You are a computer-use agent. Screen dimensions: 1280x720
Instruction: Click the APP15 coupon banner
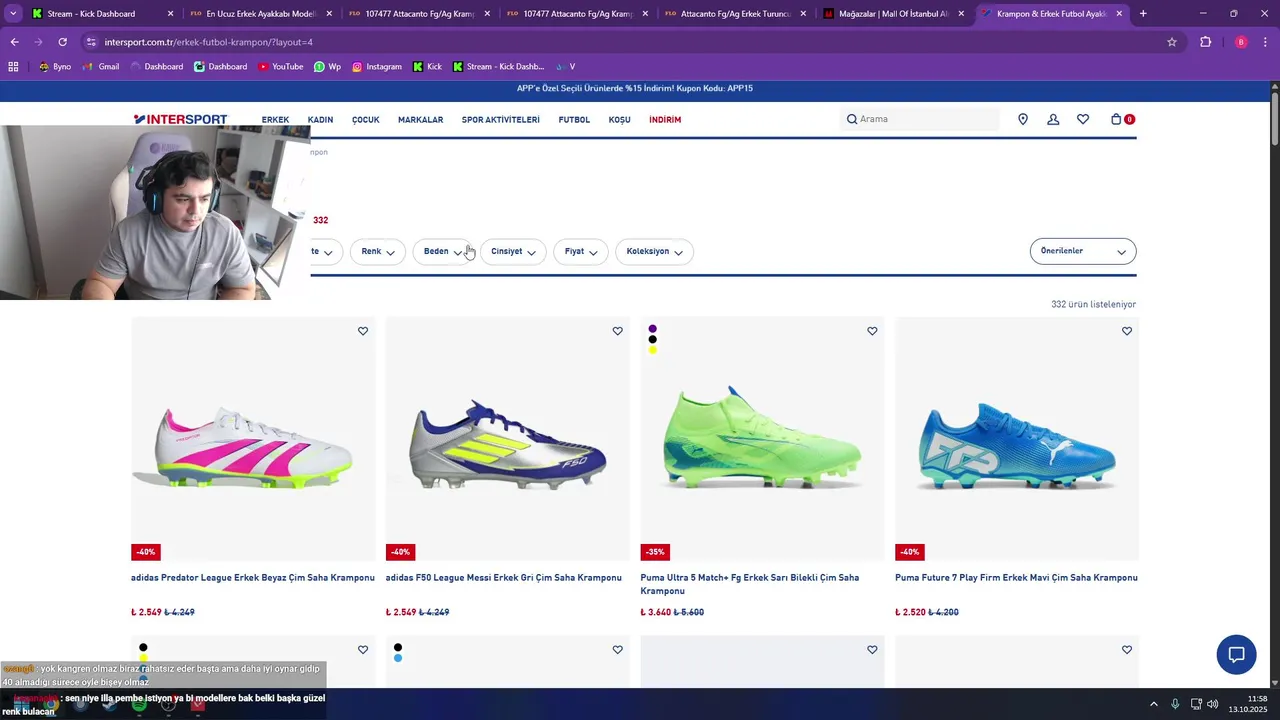pyautogui.click(x=635, y=88)
